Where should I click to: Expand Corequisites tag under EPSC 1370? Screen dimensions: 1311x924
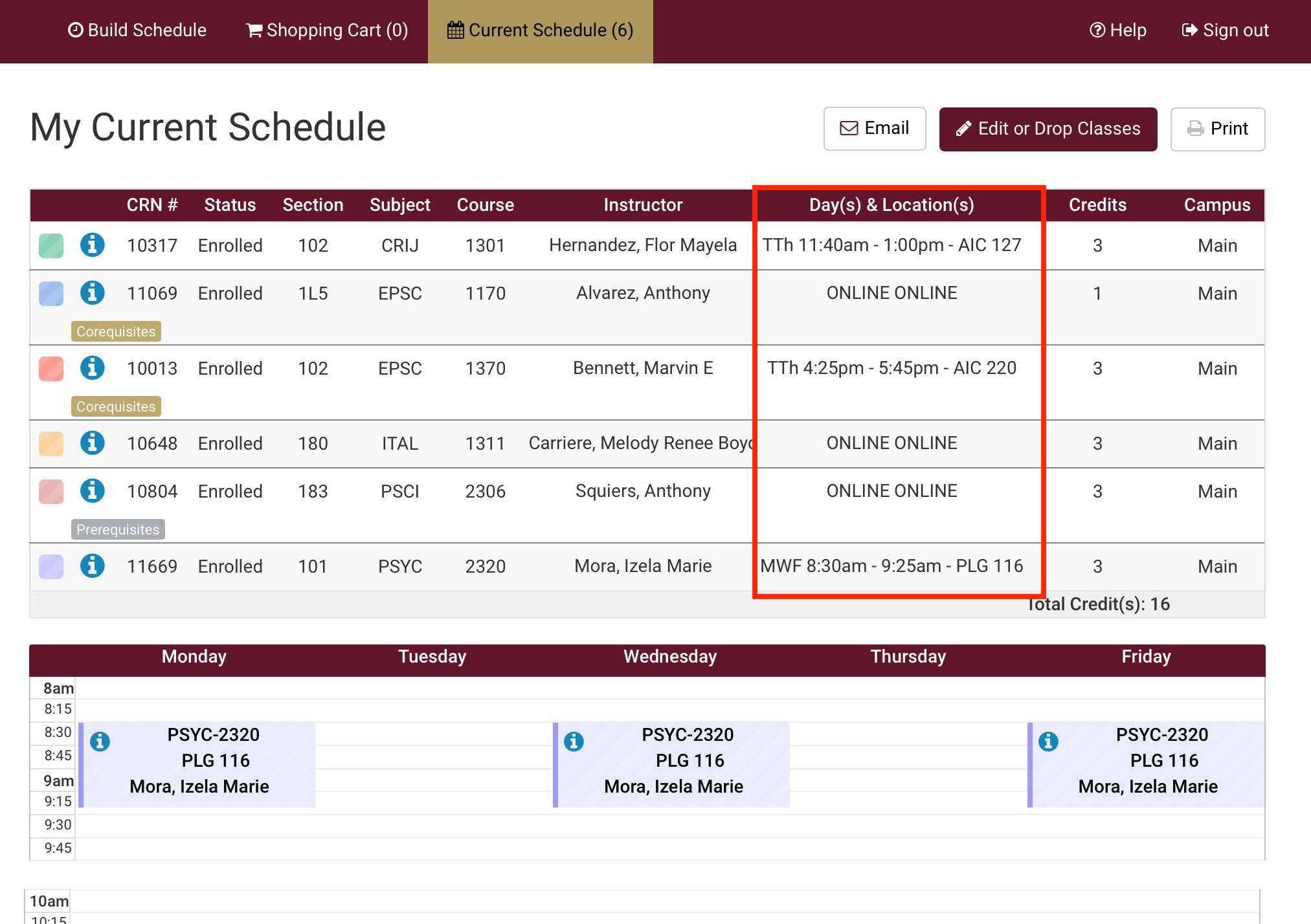116,406
